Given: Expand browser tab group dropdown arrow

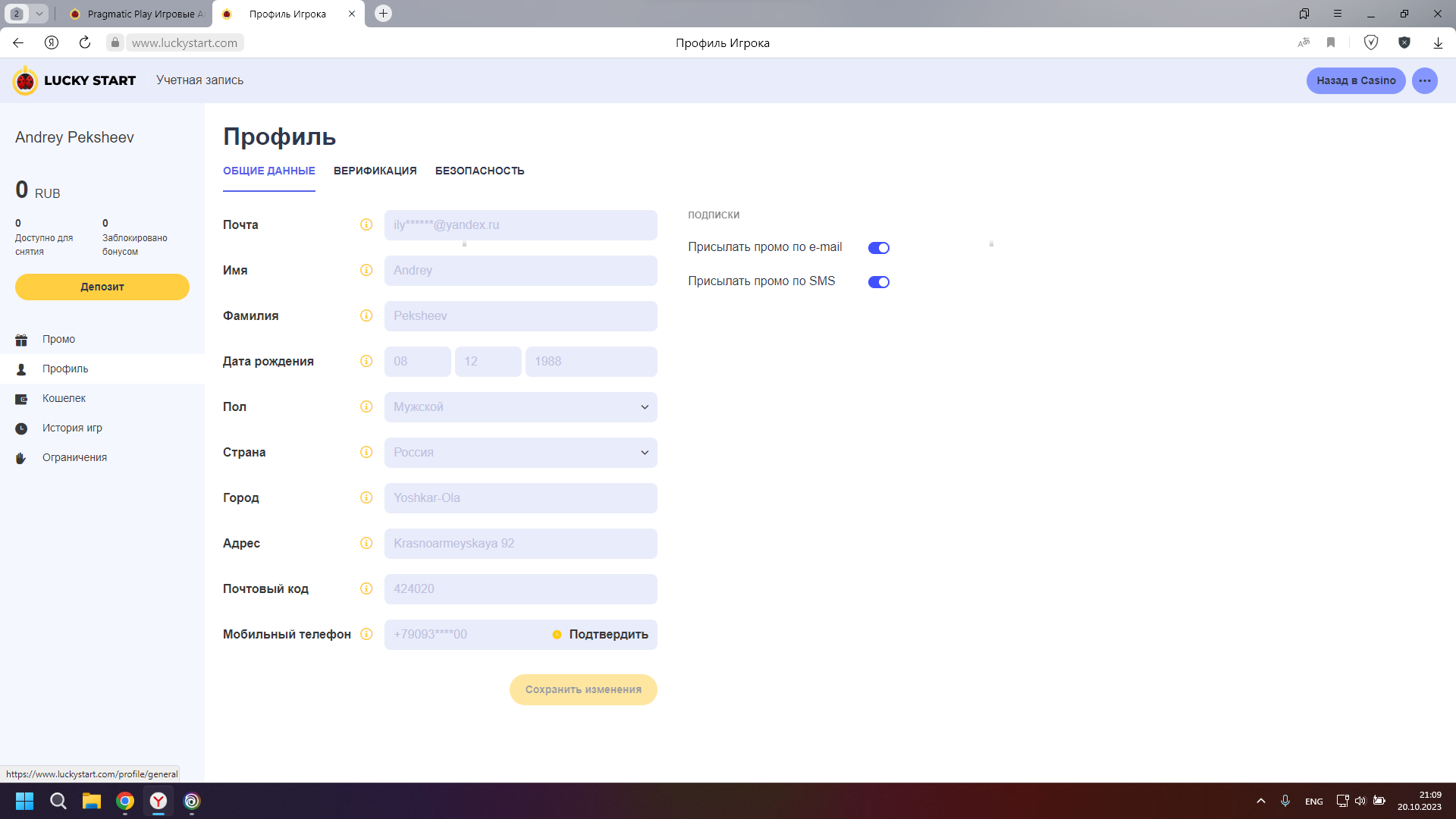Looking at the screenshot, I should pyautogui.click(x=39, y=14).
